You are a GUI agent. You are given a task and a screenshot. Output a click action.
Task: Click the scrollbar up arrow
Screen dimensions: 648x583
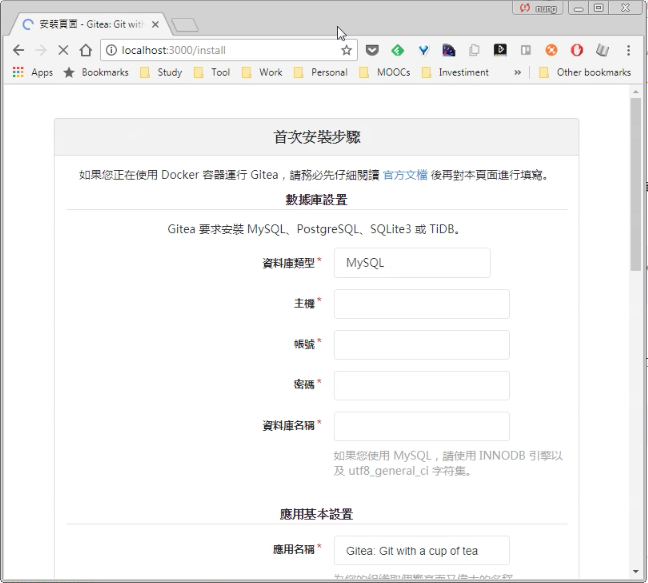(x=636, y=92)
